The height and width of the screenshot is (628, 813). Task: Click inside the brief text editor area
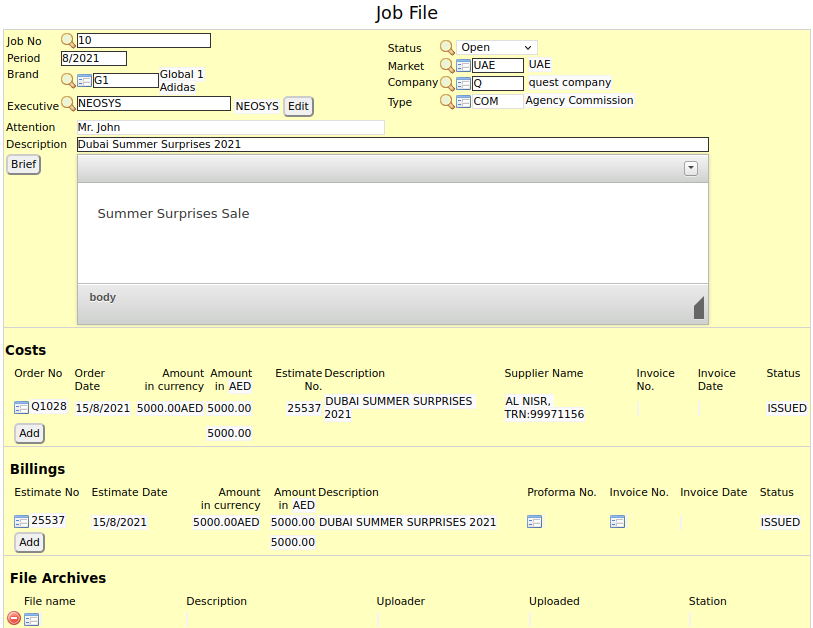(393, 233)
